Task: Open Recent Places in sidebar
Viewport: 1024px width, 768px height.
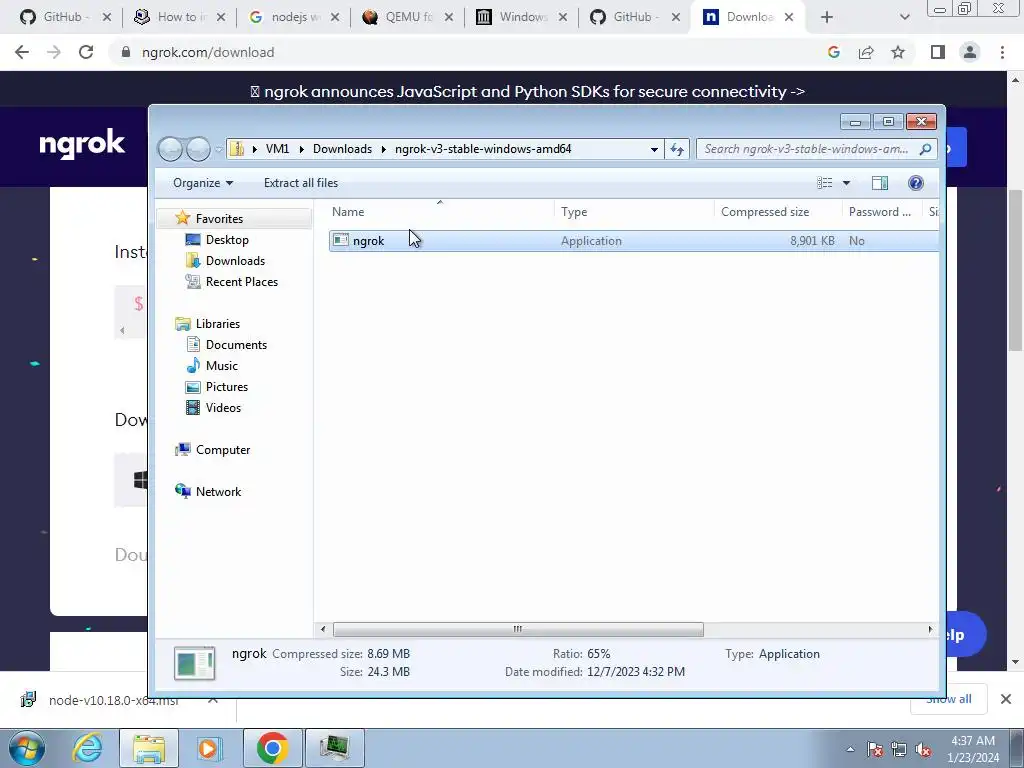Action: click(241, 281)
